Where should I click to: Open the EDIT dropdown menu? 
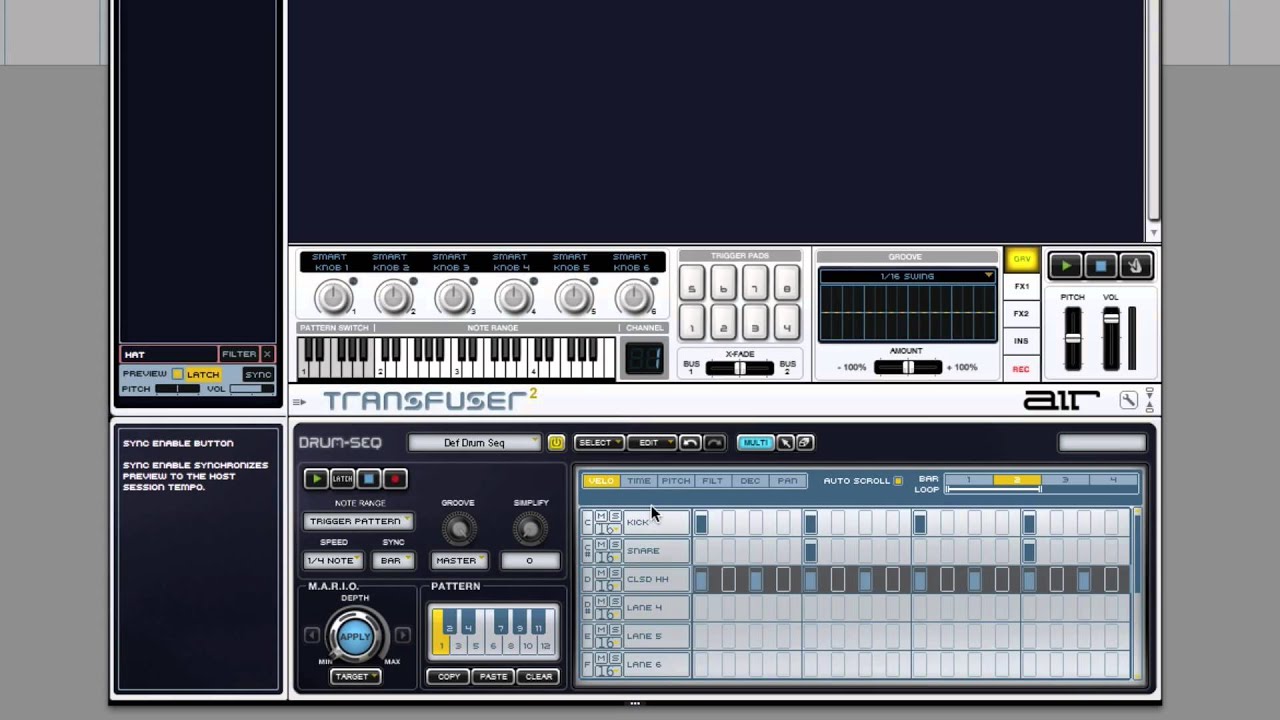652,443
